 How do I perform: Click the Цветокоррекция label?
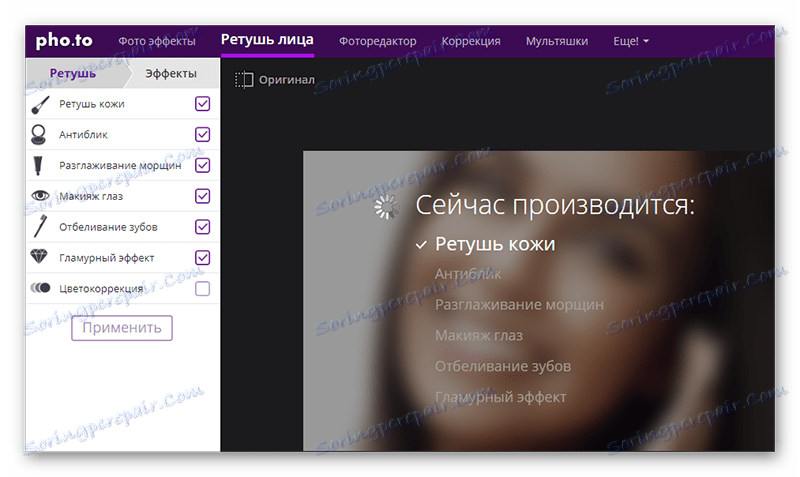101,289
